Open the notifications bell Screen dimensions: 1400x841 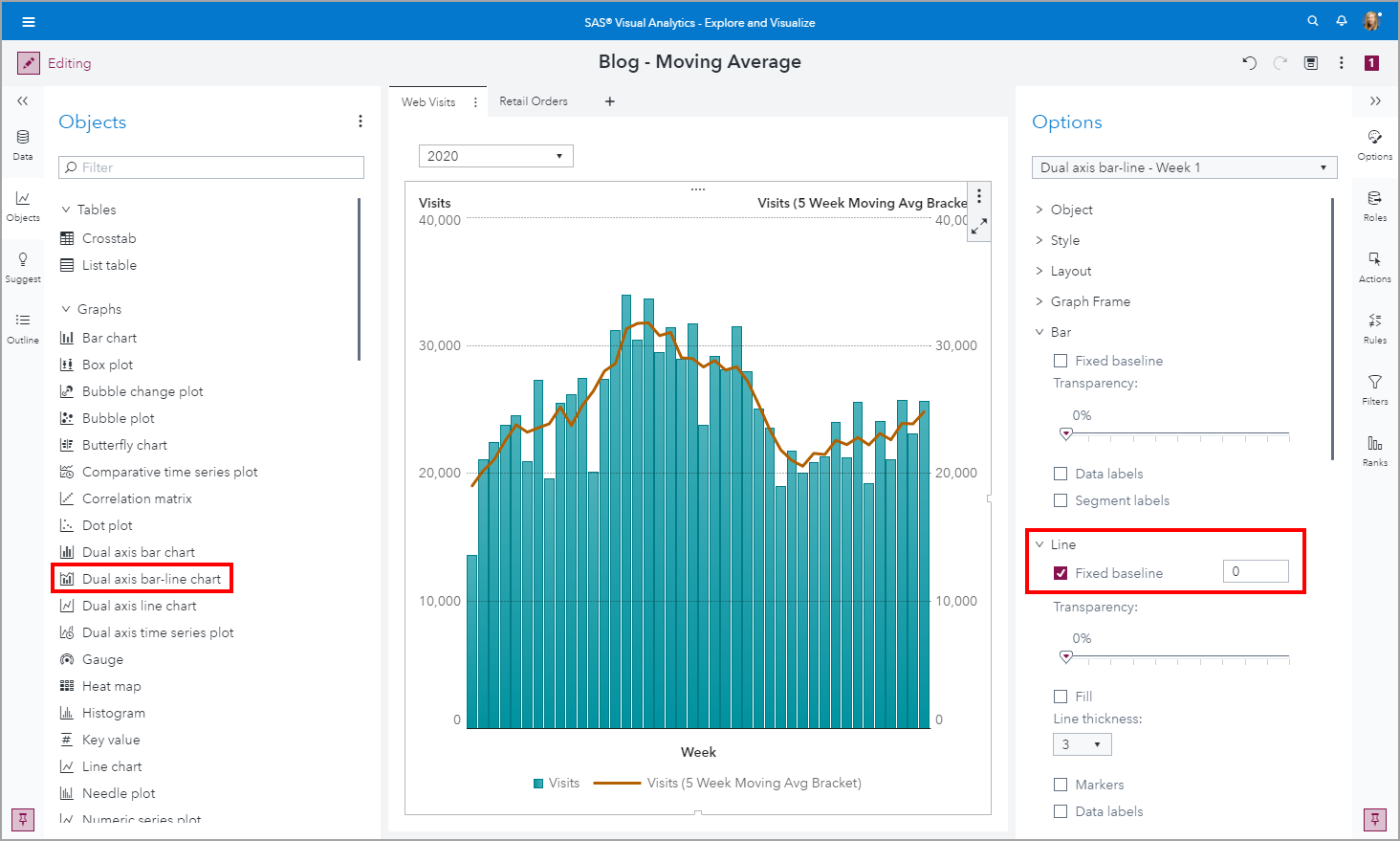pyautogui.click(x=1342, y=21)
